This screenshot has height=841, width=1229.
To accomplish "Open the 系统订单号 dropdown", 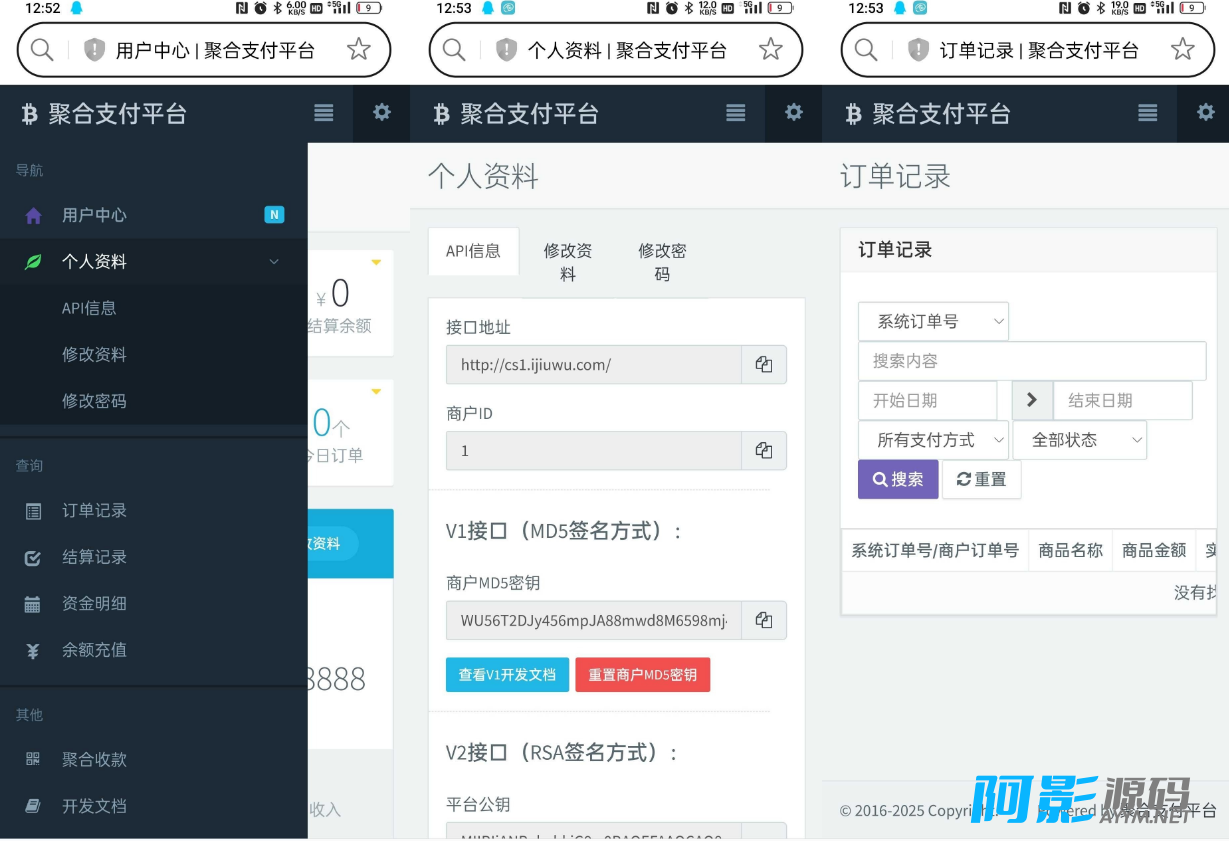I will (x=933, y=322).
